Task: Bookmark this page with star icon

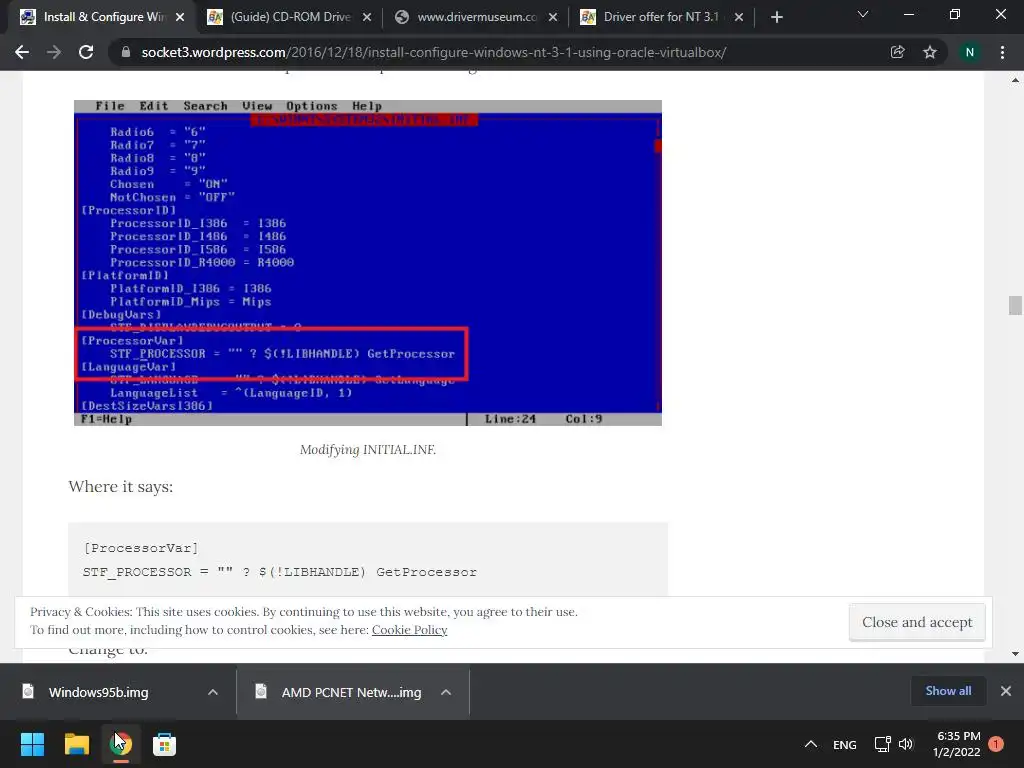Action: click(x=929, y=52)
